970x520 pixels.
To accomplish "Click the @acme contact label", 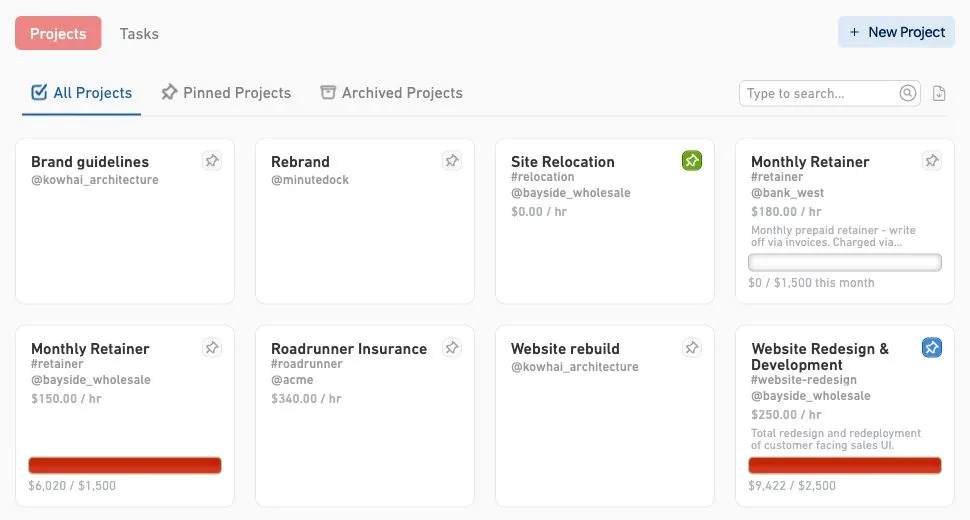I will [292, 380].
